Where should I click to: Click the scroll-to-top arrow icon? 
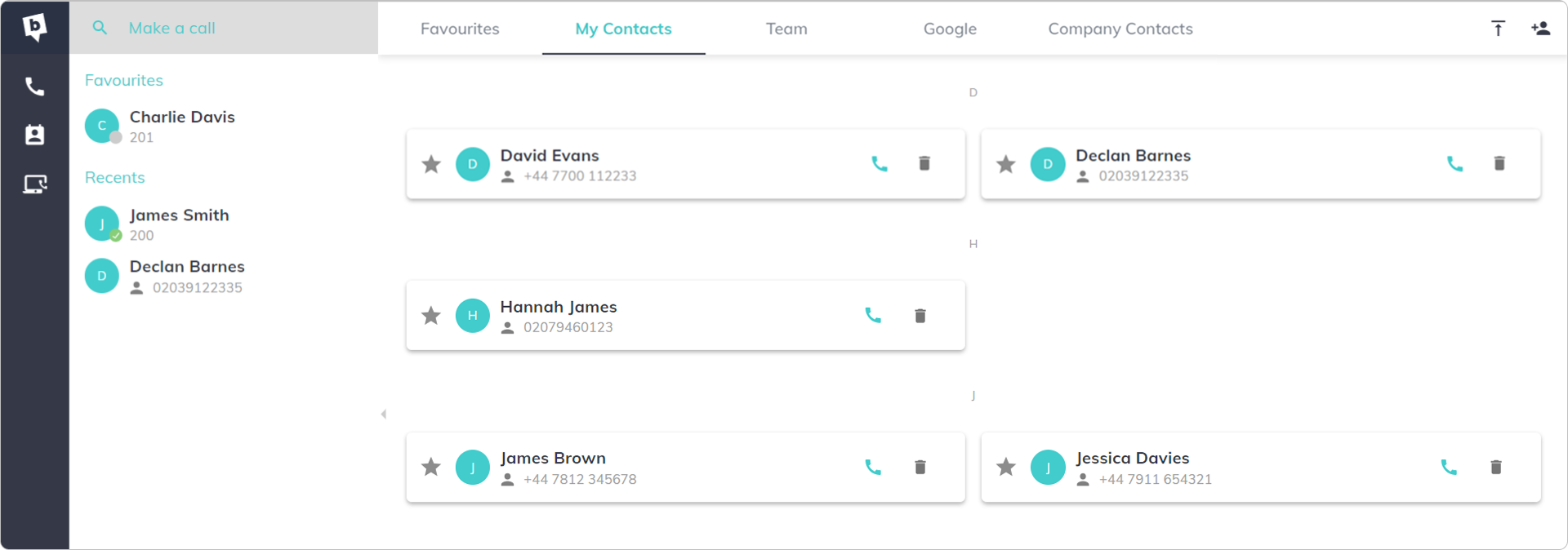point(1498,29)
